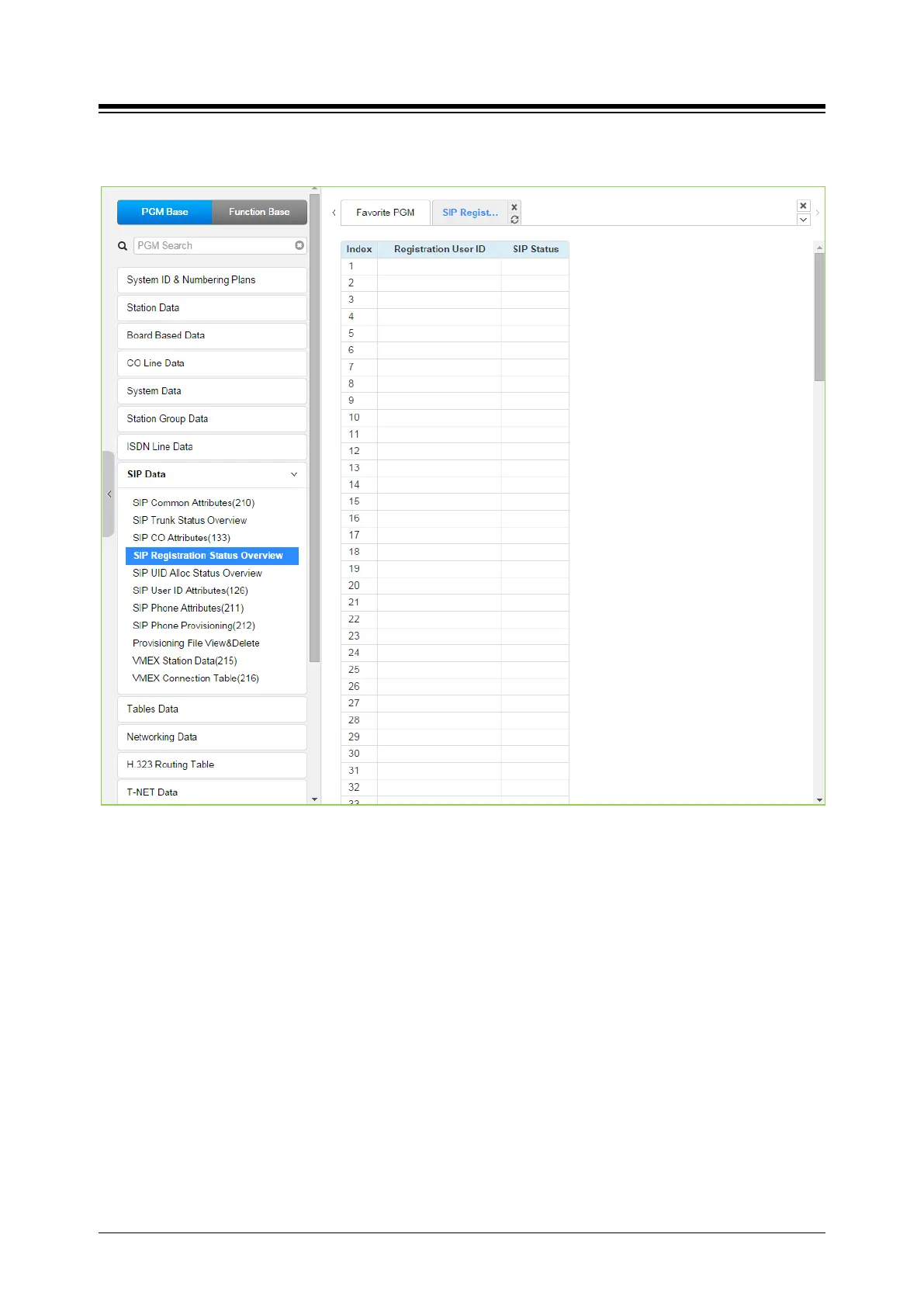Select table row with index 10
This screenshot has height=1307, width=924.
(x=455, y=418)
